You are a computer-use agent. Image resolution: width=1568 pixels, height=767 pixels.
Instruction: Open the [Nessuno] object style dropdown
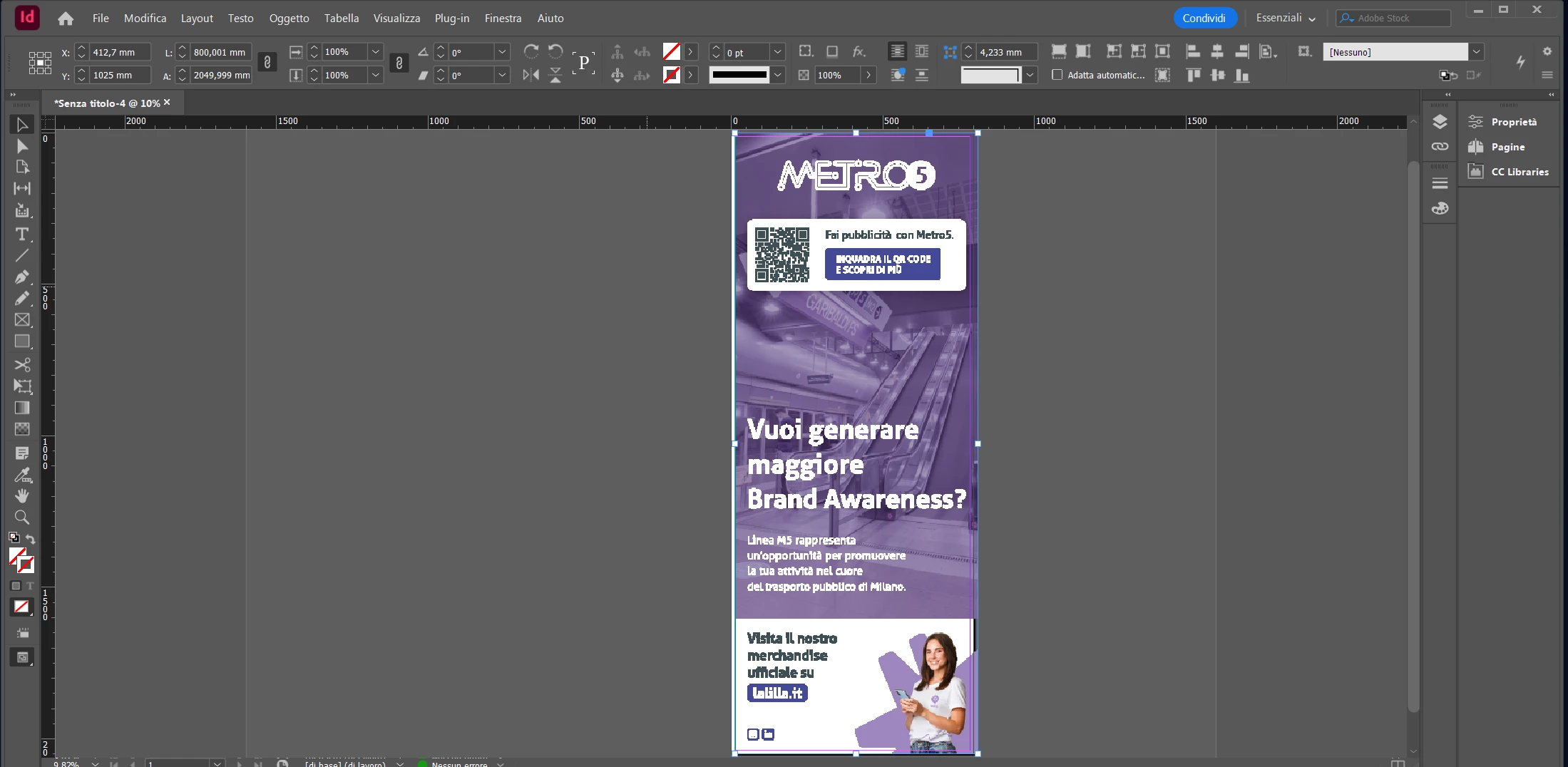click(1477, 52)
